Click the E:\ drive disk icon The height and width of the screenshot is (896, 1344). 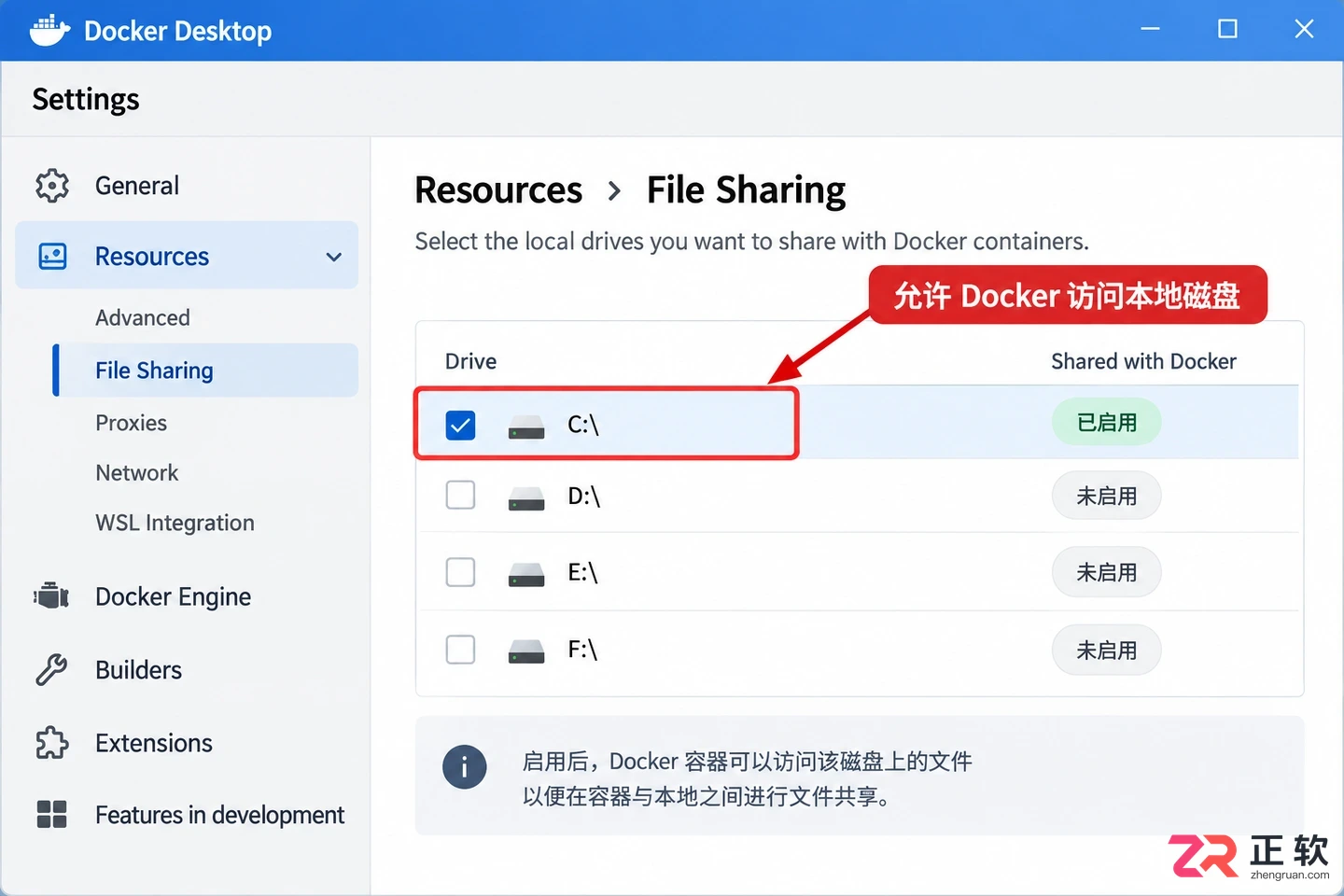coord(526,574)
